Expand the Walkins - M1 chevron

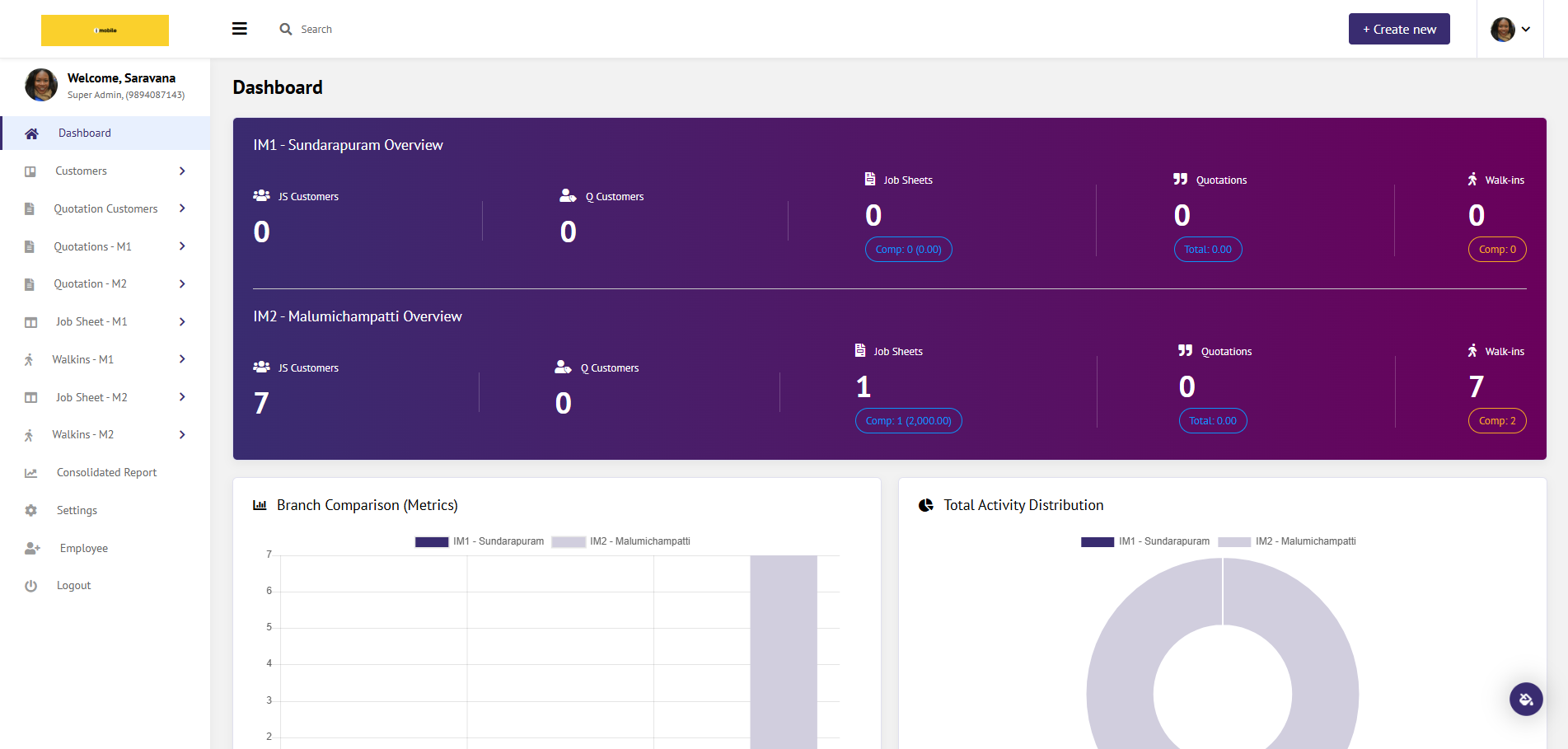pyautogui.click(x=182, y=359)
